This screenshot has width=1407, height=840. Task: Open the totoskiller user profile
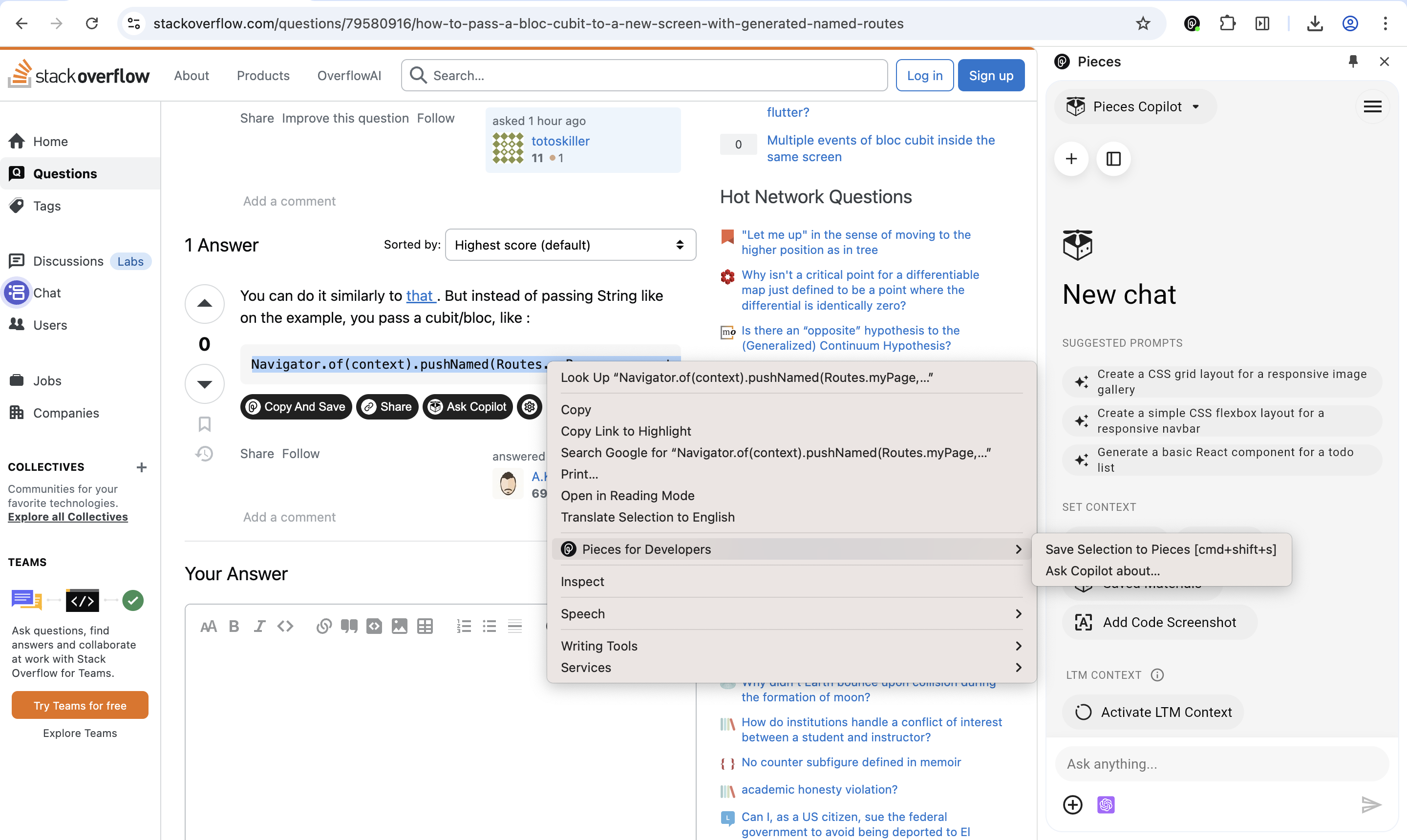[560, 141]
